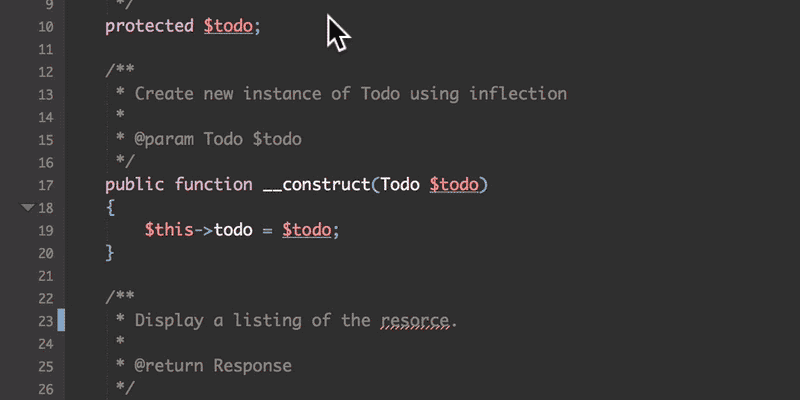The height and width of the screenshot is (400, 800).
Task: Collapse the fold arrow at line 18
Action: pyautogui.click(x=27, y=207)
